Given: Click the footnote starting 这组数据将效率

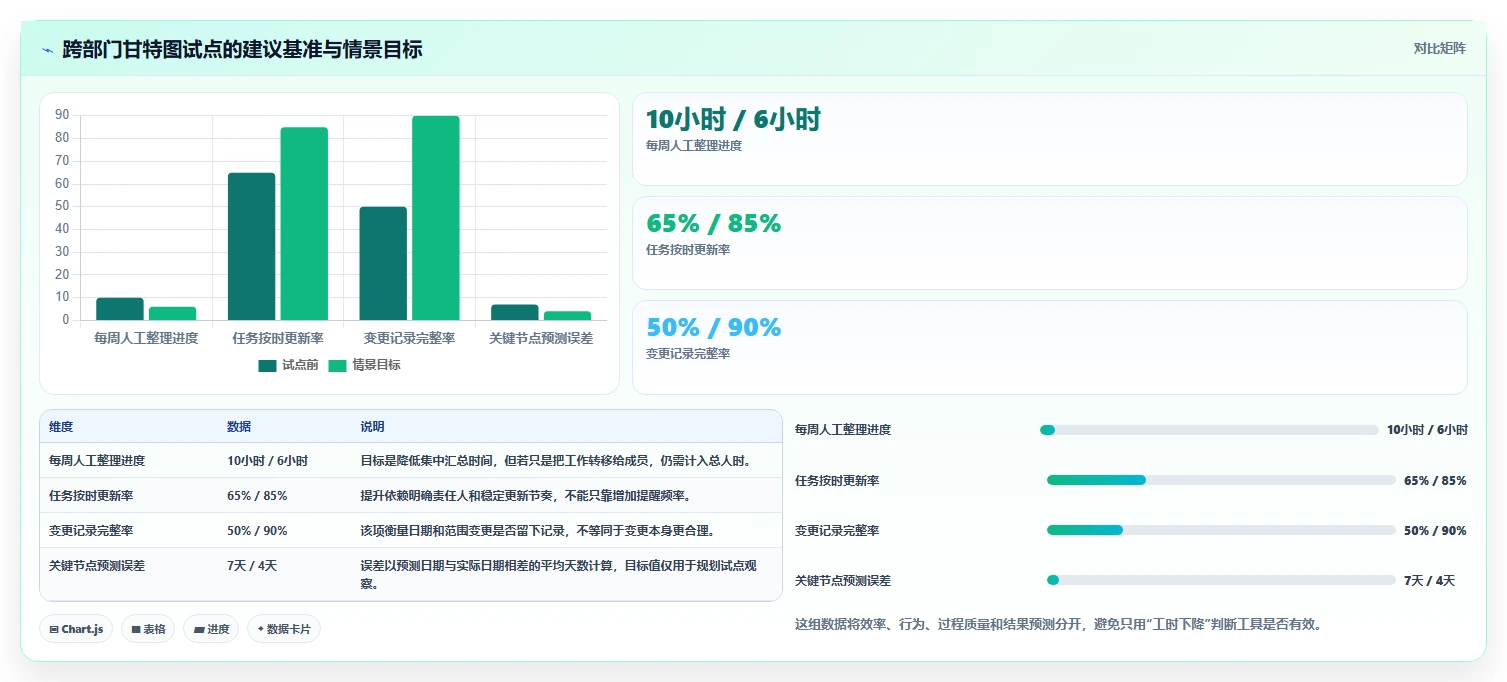Looking at the screenshot, I should coord(1058,624).
